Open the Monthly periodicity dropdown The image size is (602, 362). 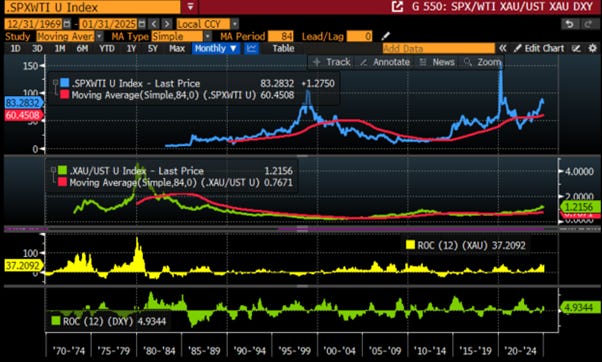(215, 48)
